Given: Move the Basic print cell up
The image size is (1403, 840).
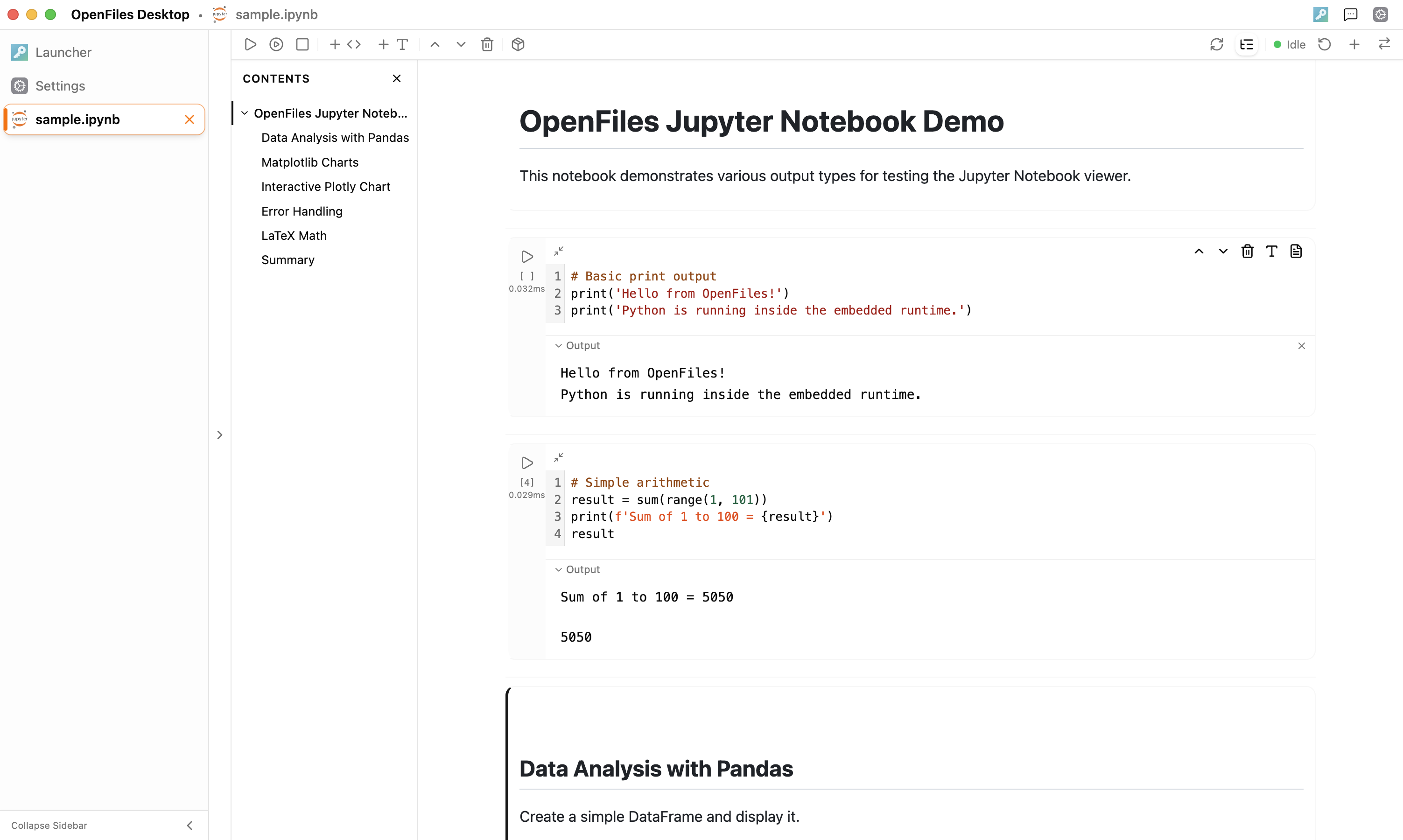Looking at the screenshot, I should tap(1199, 252).
